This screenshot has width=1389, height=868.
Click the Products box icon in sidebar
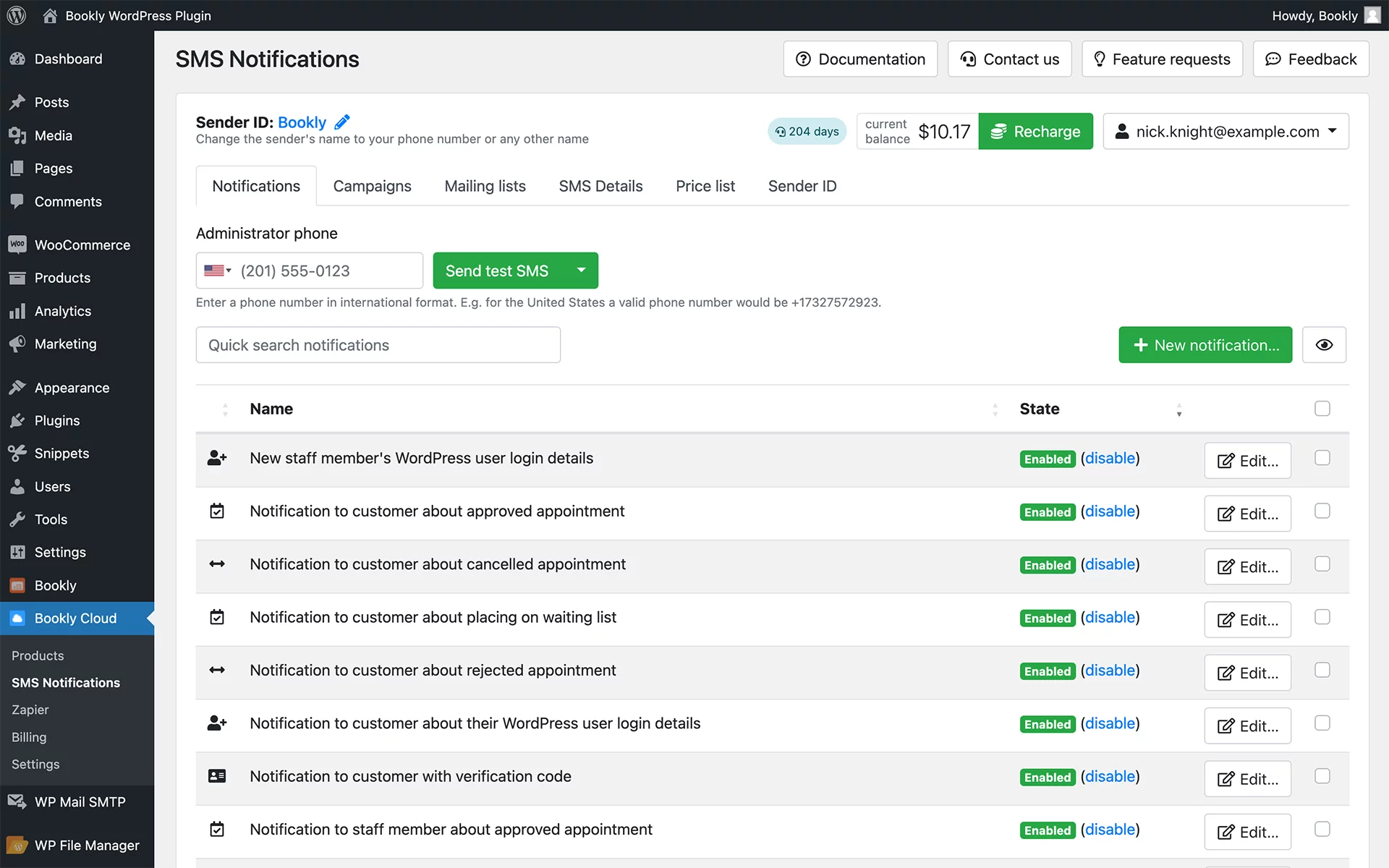click(17, 278)
